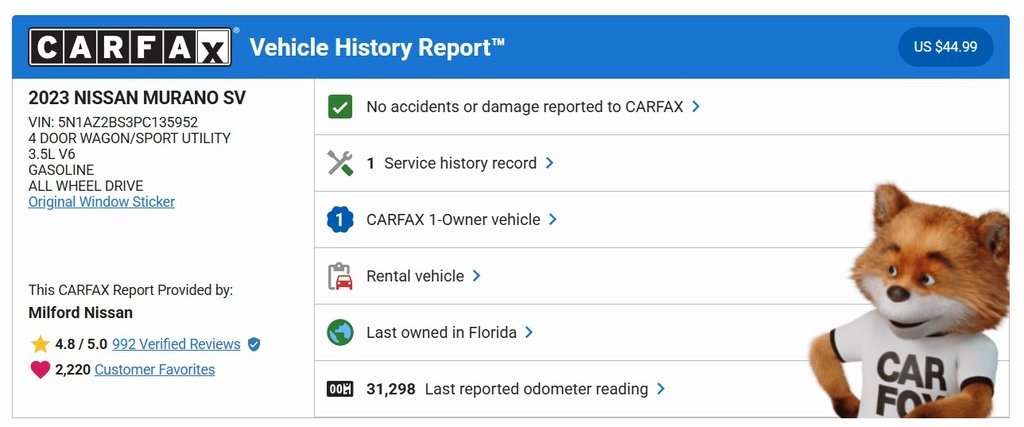Open the Customer Favorites link
Image resolution: width=1024 pixels, height=427 pixels.
[154, 370]
